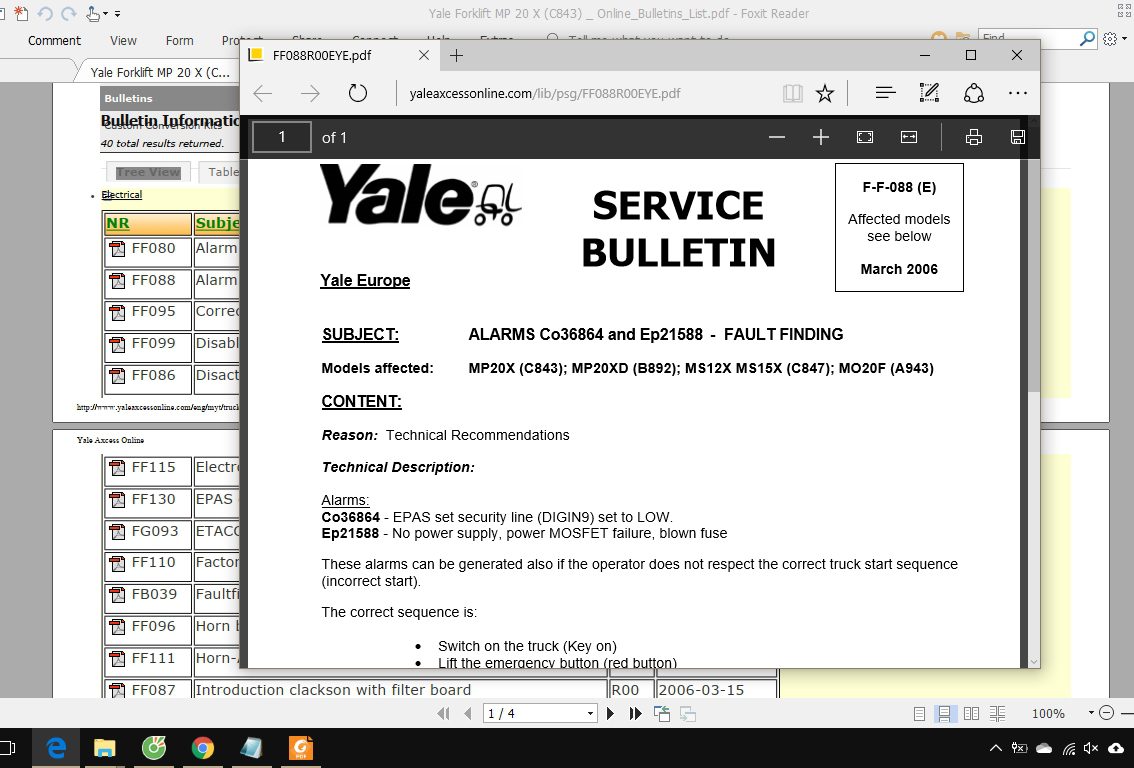
Task: Open the Web Note annotation tool in Edge
Action: (929, 92)
